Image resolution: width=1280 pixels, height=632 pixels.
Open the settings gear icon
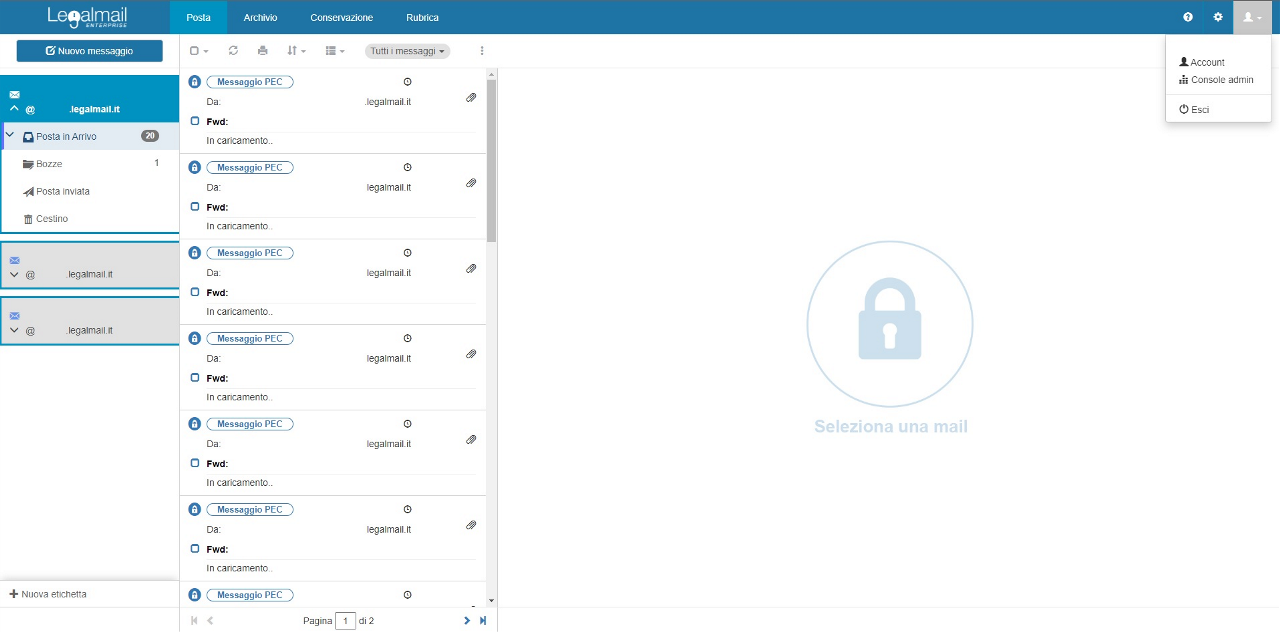coord(1218,17)
